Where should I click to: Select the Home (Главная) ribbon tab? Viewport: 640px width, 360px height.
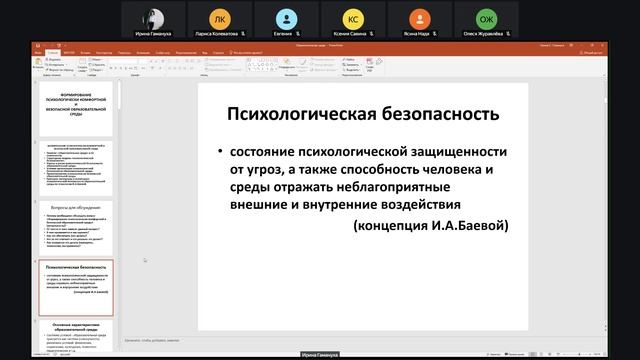pos(53,53)
